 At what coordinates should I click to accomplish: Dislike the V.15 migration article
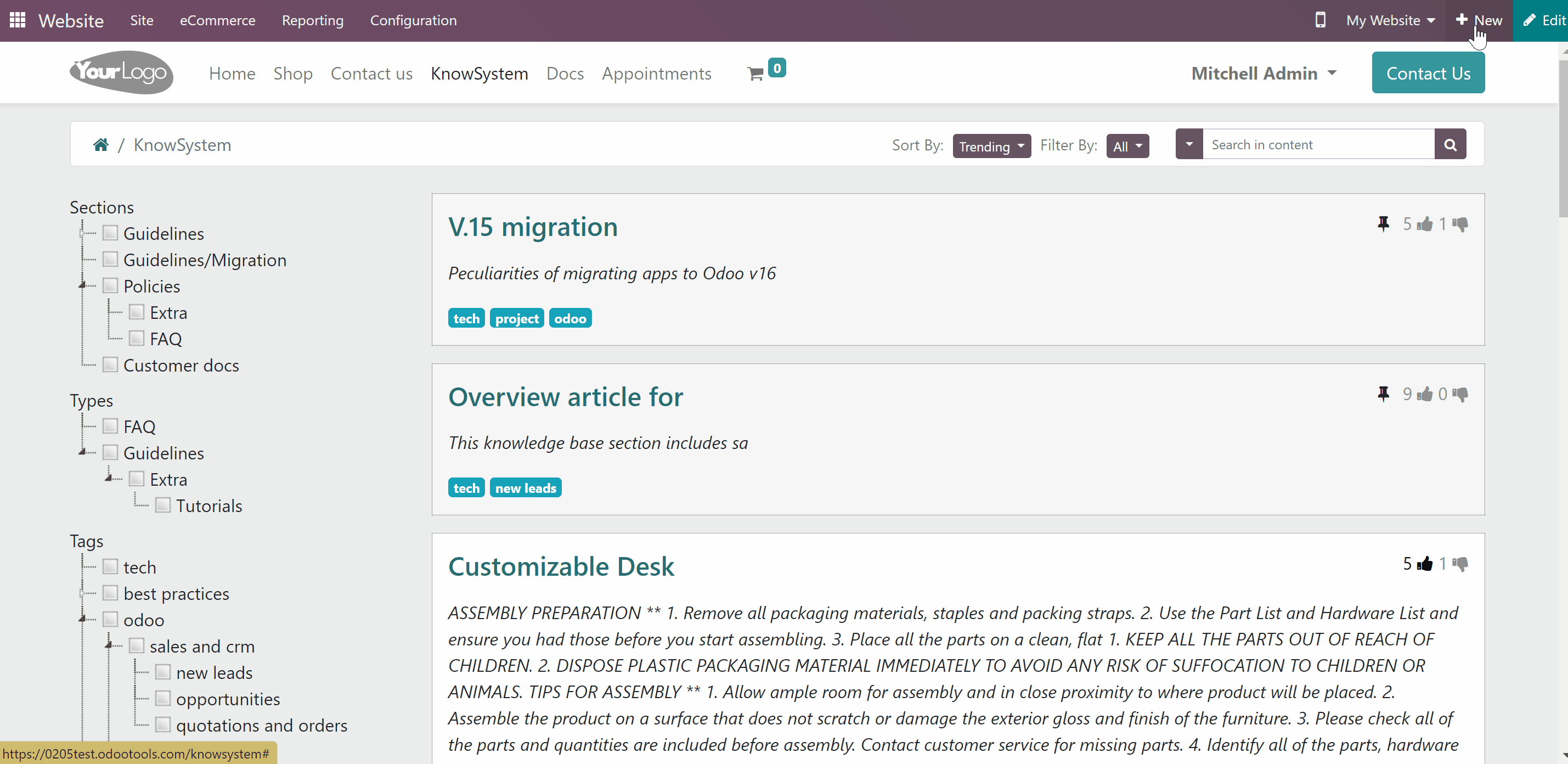click(x=1460, y=224)
